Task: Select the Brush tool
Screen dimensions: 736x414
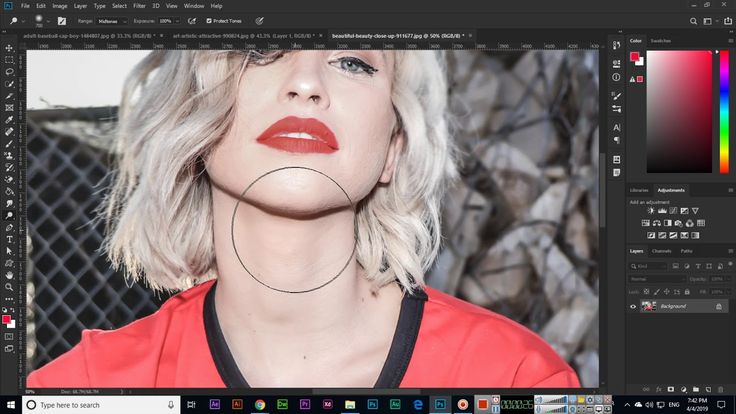Action: click(9, 144)
